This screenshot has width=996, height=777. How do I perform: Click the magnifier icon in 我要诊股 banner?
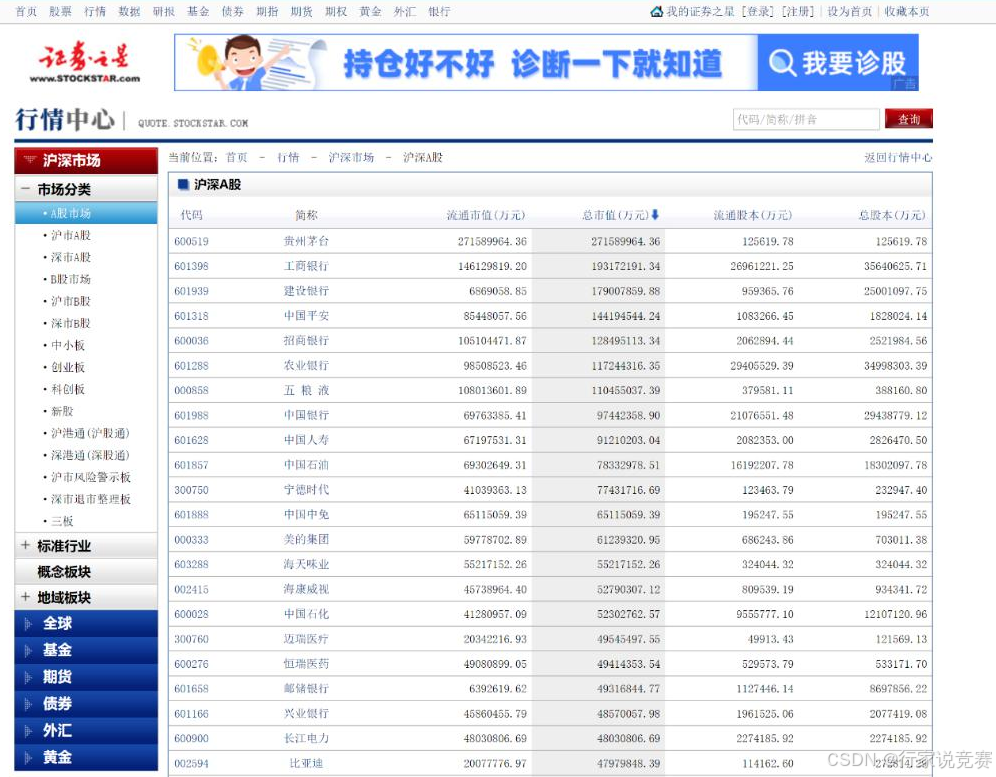(x=782, y=63)
